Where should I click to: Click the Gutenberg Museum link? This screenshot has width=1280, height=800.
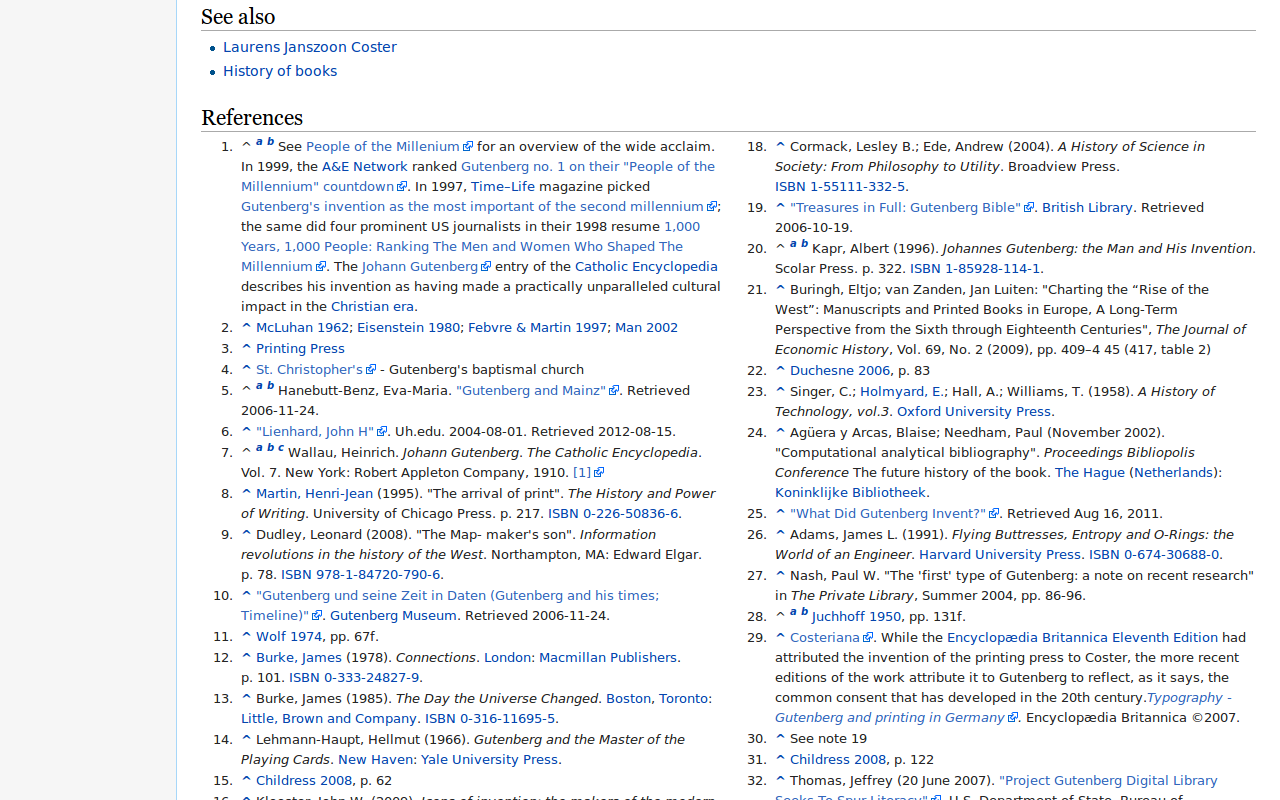tap(392, 615)
